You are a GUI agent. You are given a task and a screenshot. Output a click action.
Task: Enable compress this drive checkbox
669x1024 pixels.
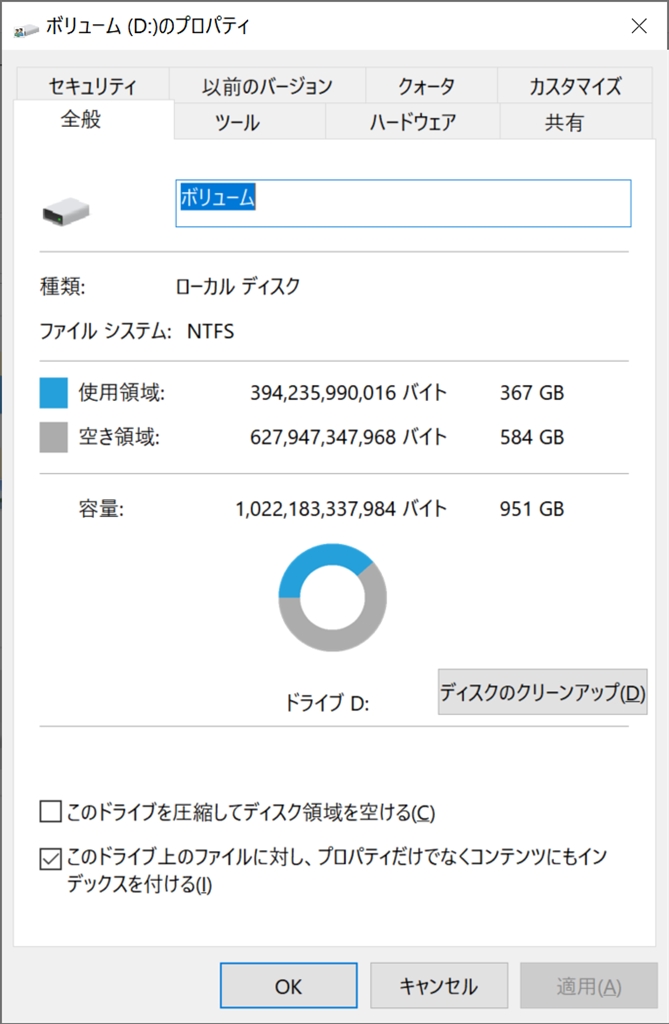pos(50,812)
